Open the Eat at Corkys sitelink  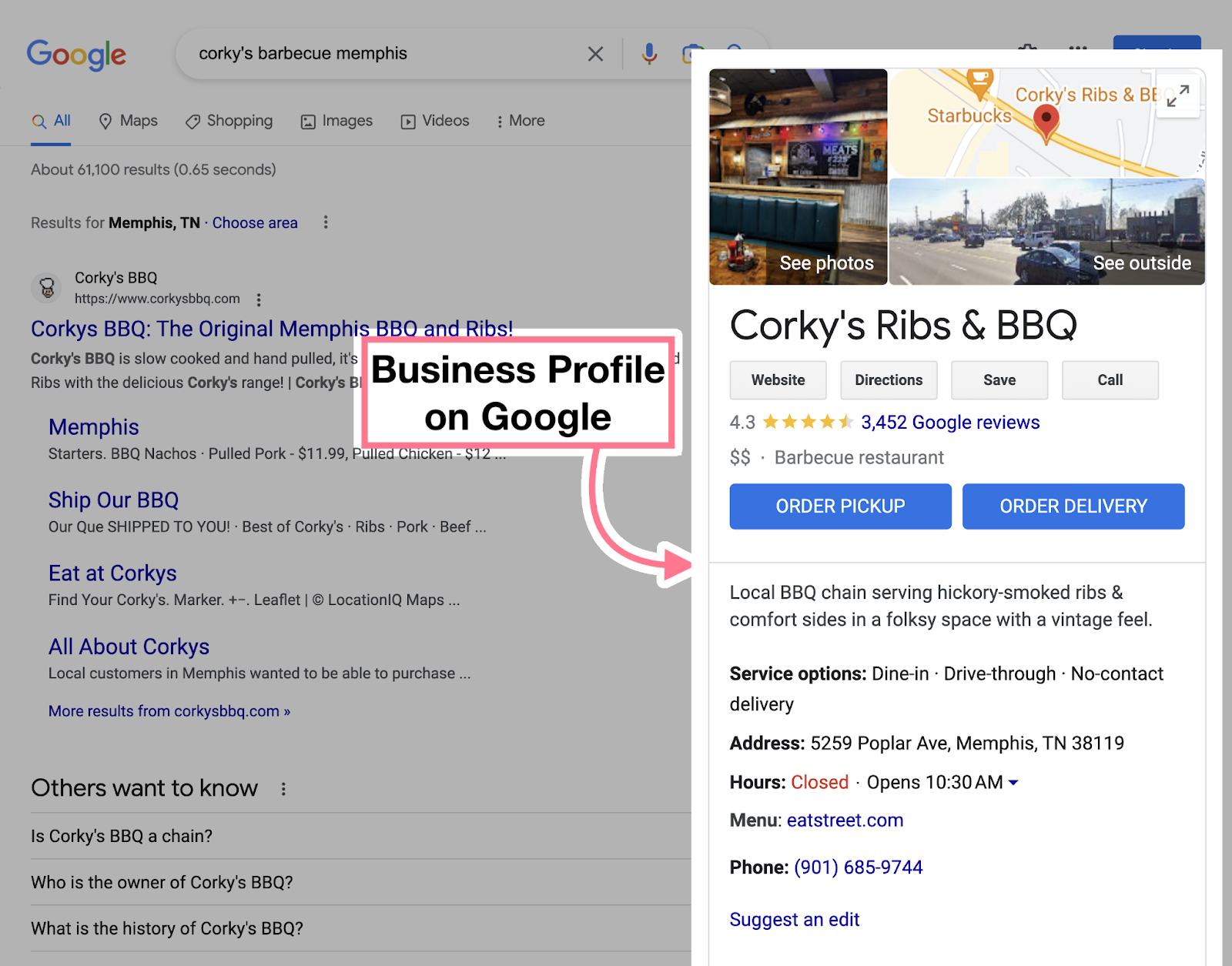(x=112, y=573)
